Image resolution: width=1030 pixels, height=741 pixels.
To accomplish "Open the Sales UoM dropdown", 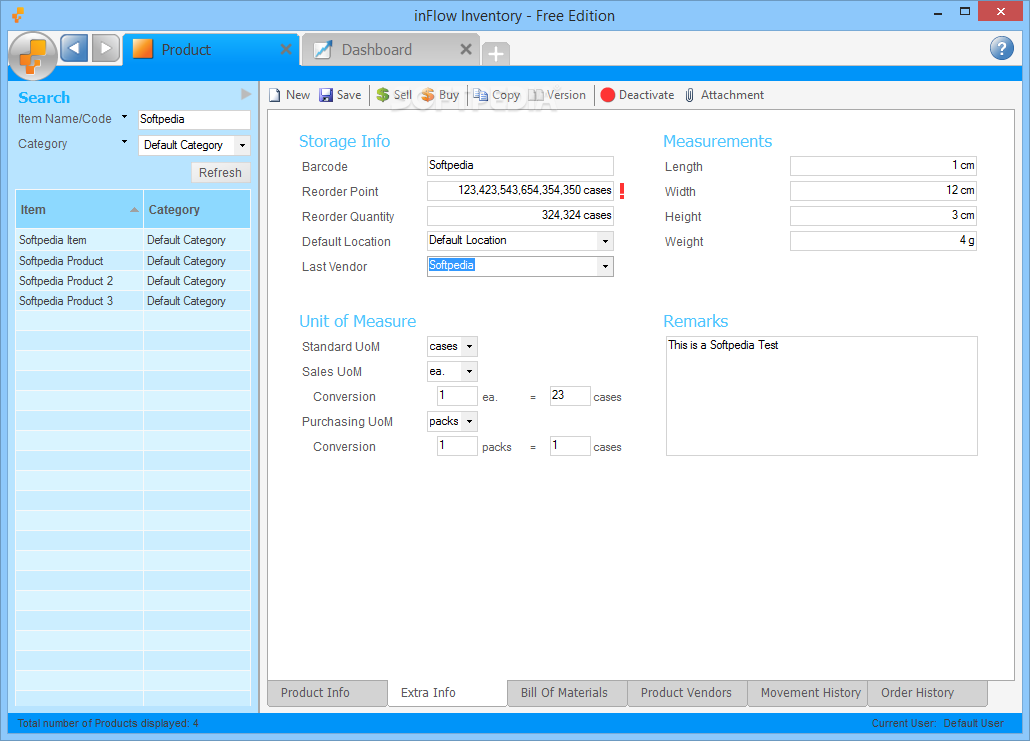I will click(x=469, y=371).
